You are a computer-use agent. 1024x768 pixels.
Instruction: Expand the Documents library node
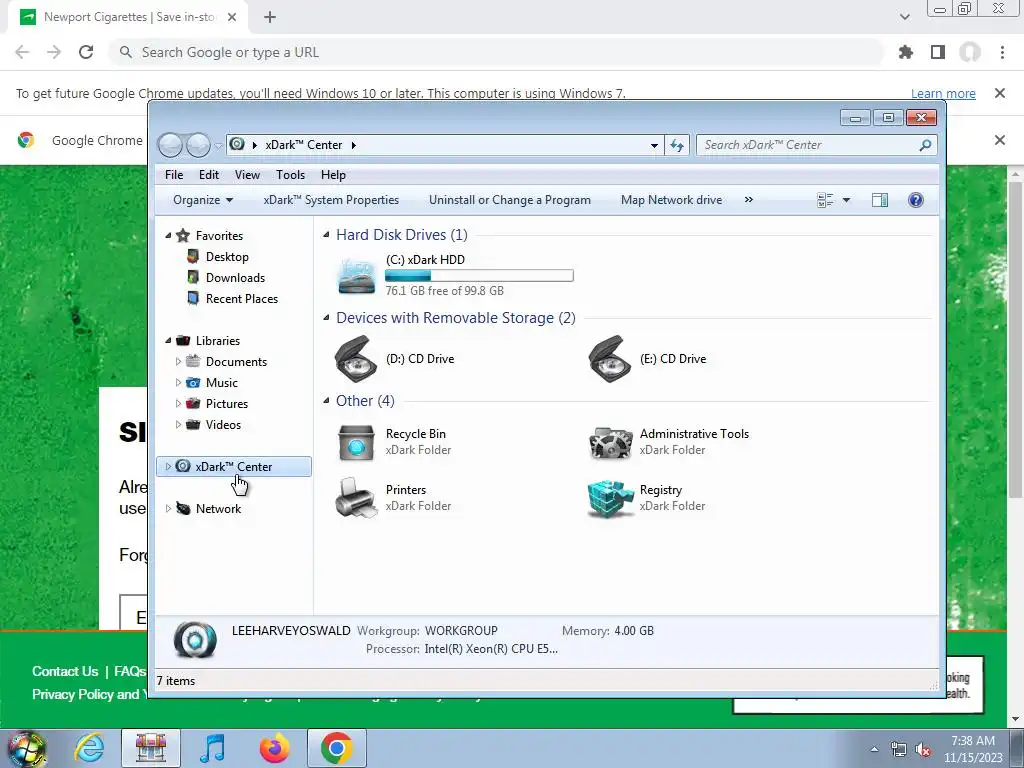[x=178, y=361]
